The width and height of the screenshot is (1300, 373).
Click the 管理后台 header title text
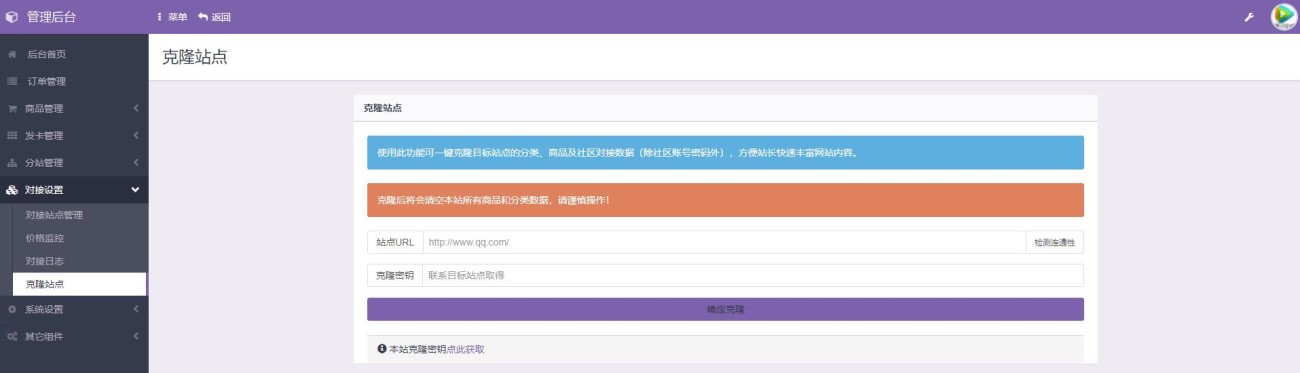click(x=52, y=17)
